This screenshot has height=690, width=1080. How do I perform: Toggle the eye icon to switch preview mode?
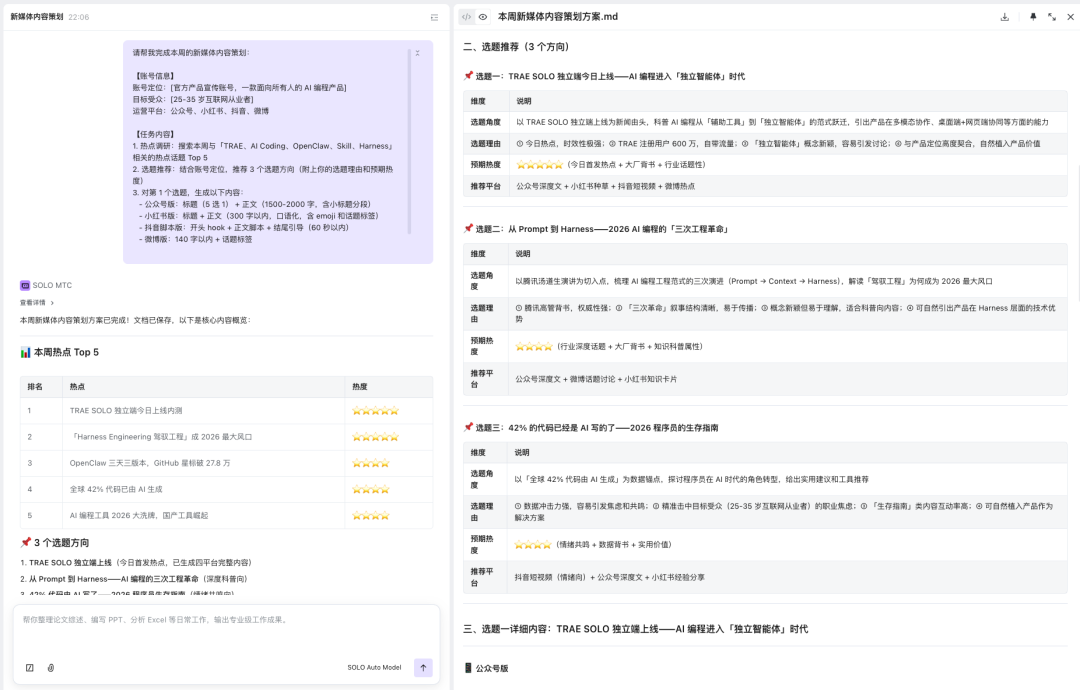pyautogui.click(x=481, y=17)
